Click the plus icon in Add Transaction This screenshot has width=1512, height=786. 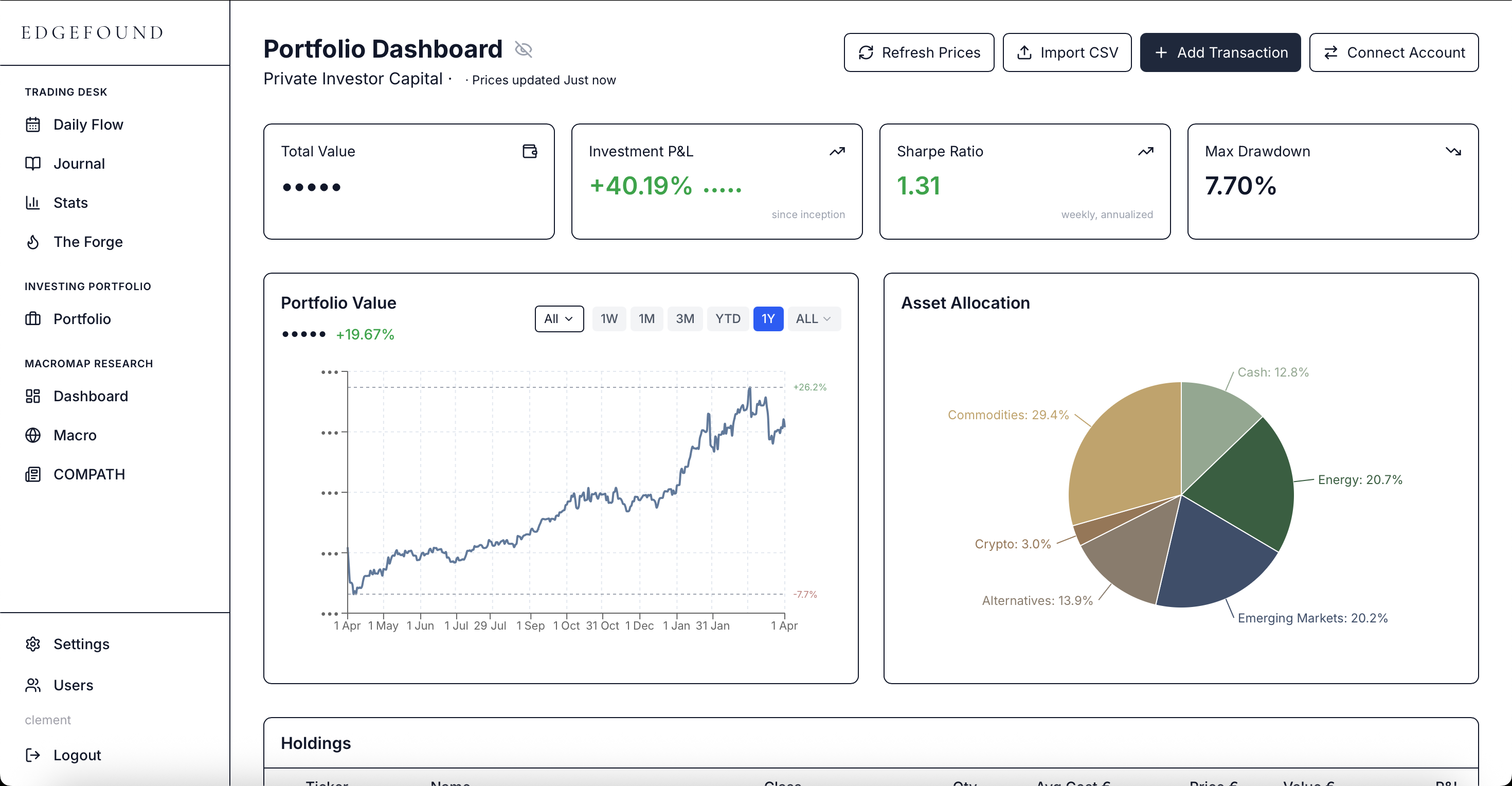(1161, 53)
